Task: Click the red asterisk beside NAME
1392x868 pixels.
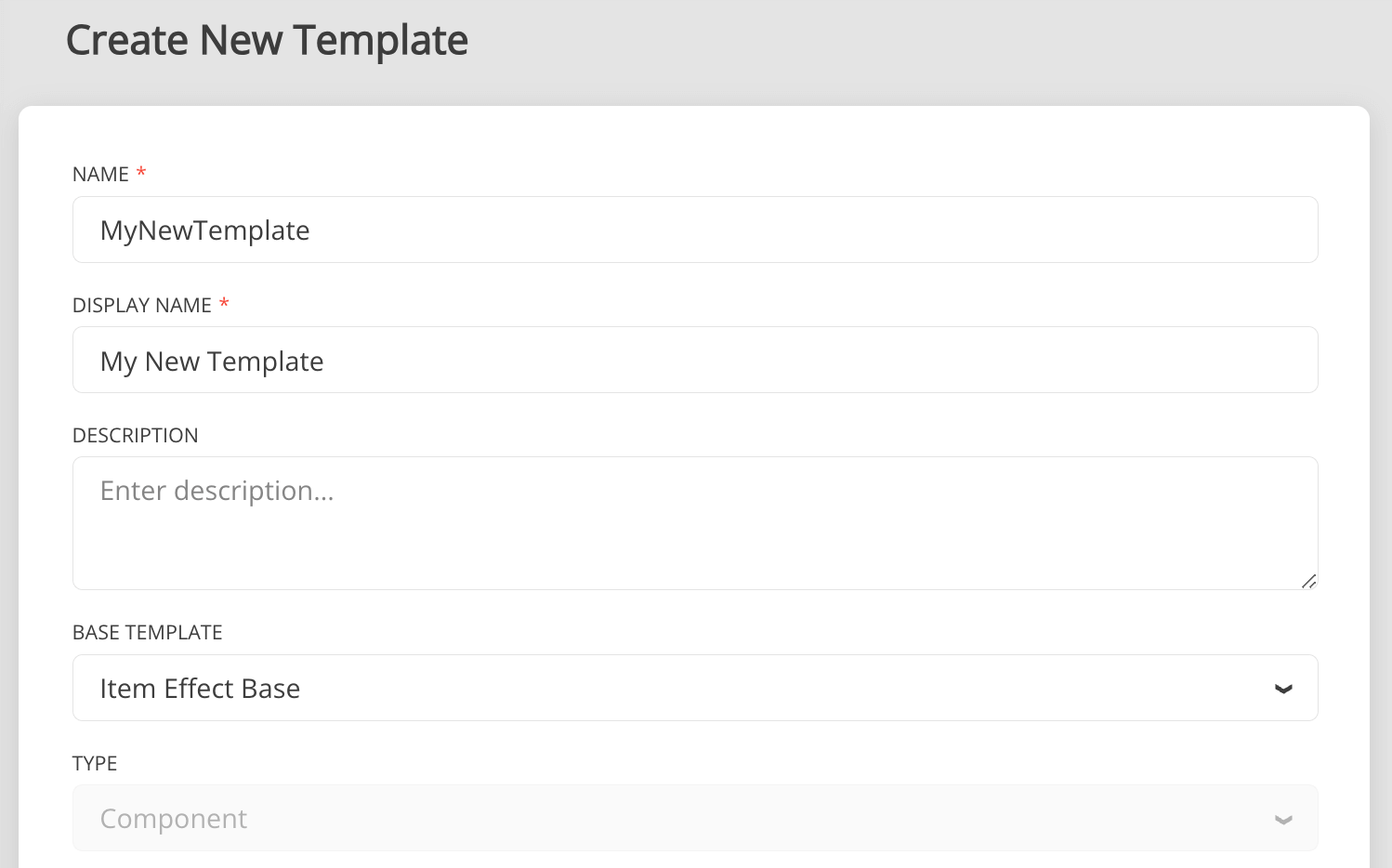Action: (141, 173)
